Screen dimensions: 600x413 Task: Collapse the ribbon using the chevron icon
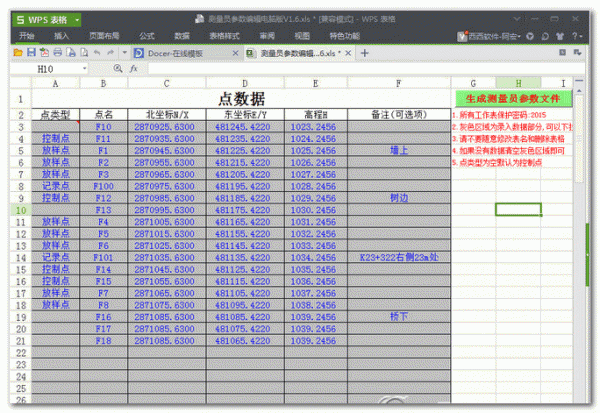point(517,19)
